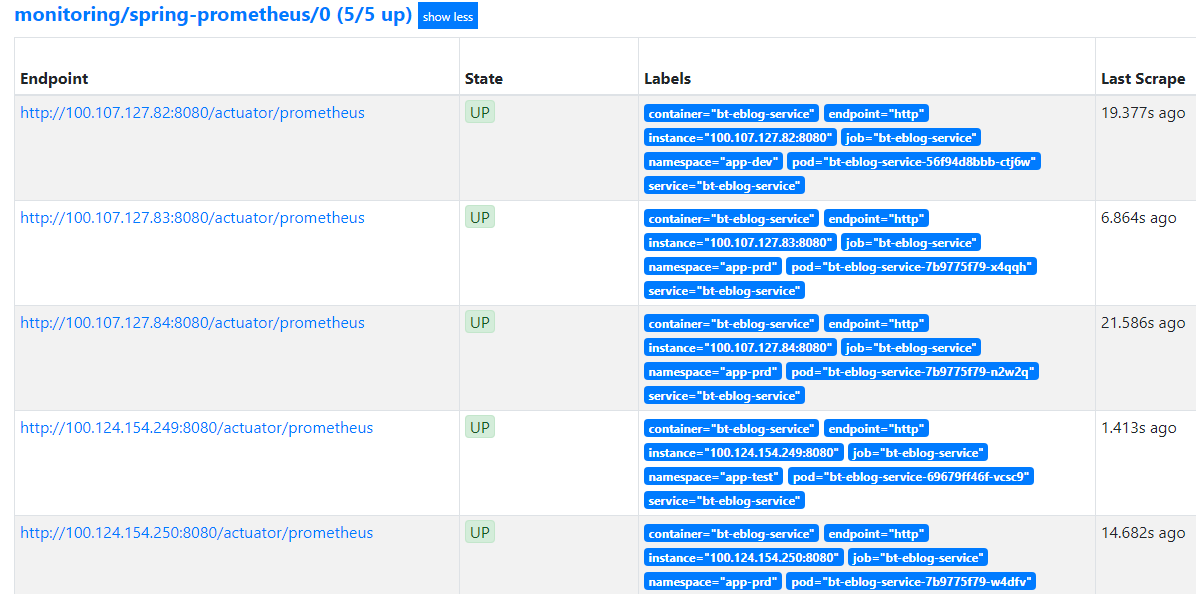Click pod label bt-eblog-service-56f94d8bbb-ctj6w
This screenshot has width=1196, height=594.
(914, 162)
